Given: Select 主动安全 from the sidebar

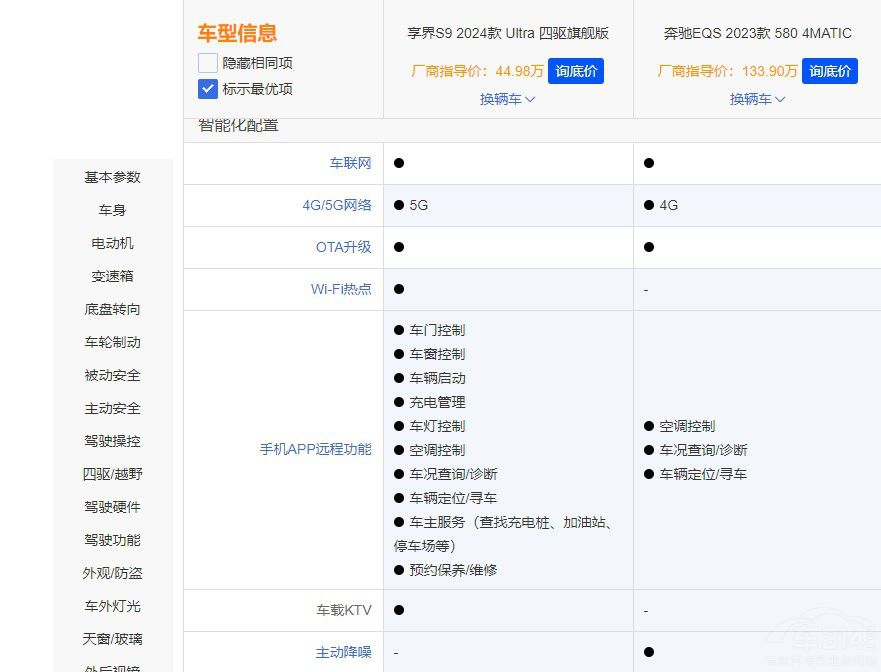Looking at the screenshot, I should [x=112, y=408].
